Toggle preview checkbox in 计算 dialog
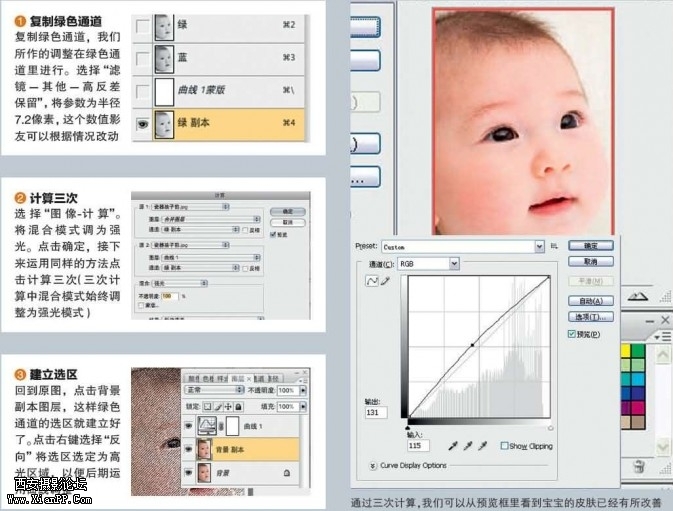This screenshot has width=673, height=511. pyautogui.click(x=273, y=234)
